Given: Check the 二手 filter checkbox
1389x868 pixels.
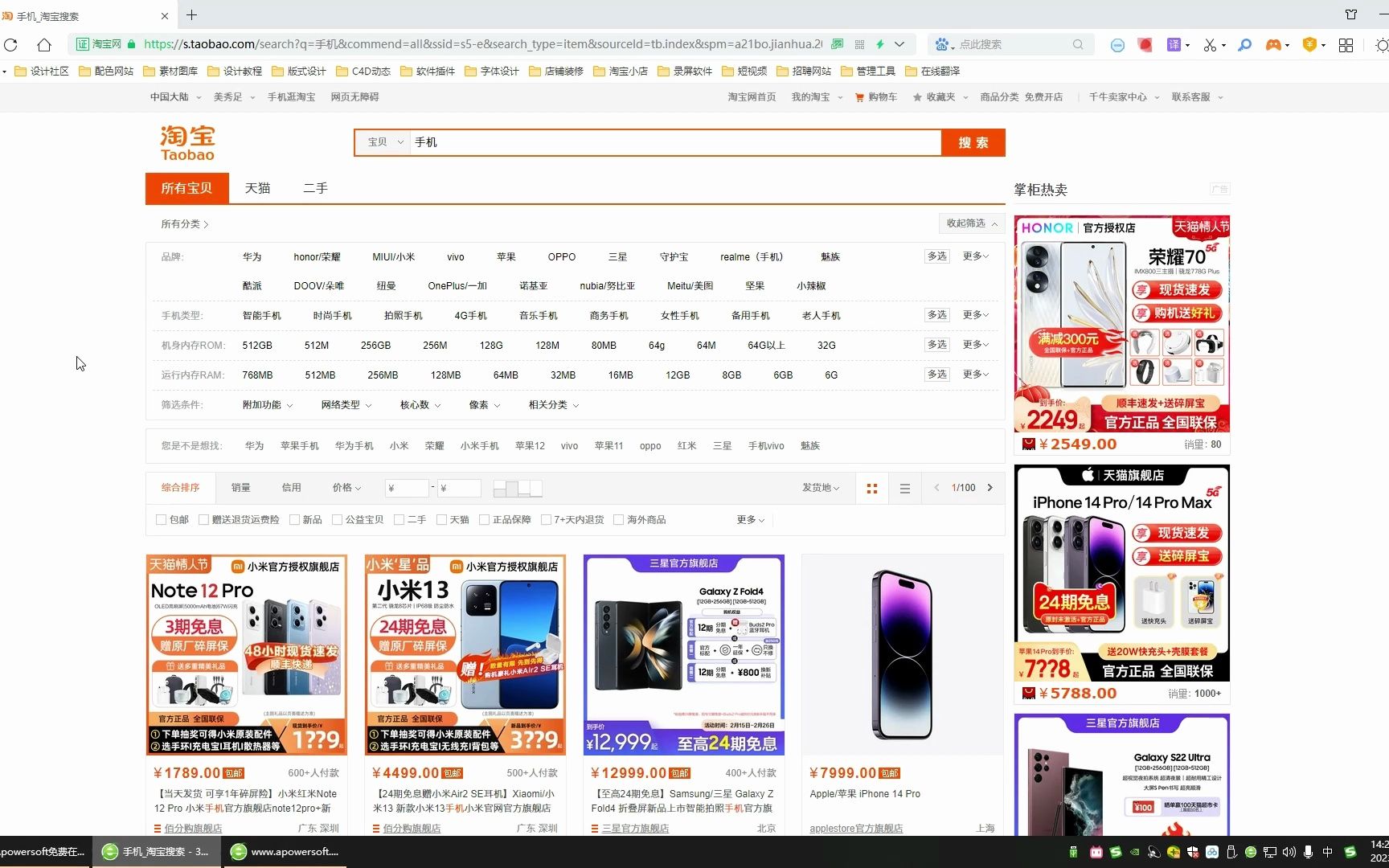Looking at the screenshot, I should tap(399, 520).
